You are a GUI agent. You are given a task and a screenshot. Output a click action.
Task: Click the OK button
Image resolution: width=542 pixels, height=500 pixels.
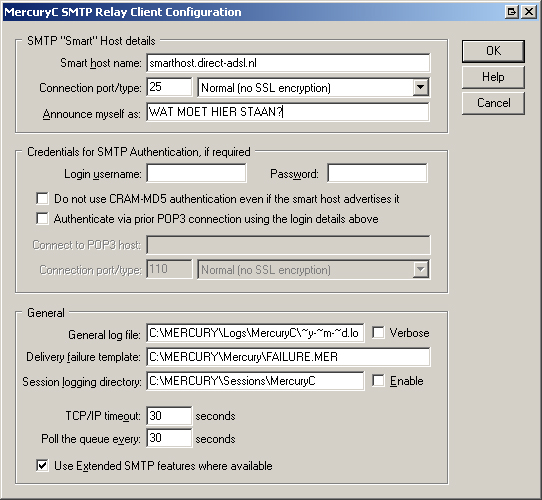pos(493,51)
